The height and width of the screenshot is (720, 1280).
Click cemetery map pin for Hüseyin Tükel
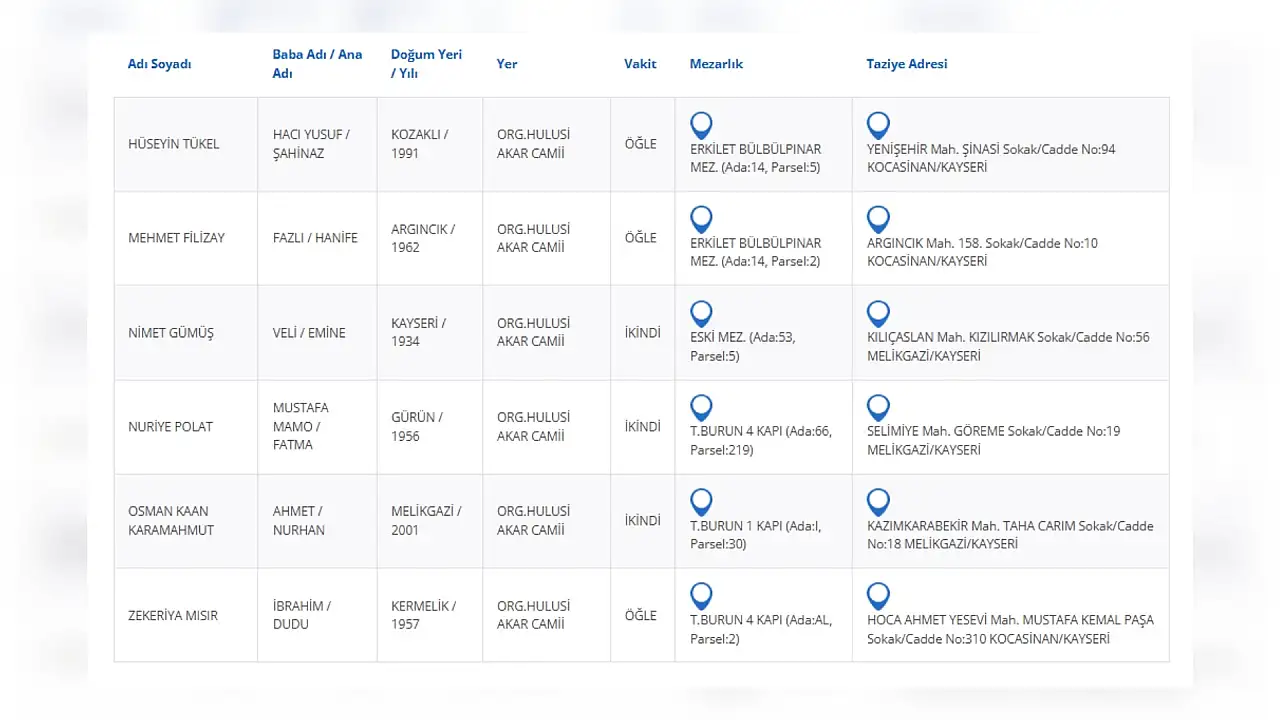tap(701, 125)
